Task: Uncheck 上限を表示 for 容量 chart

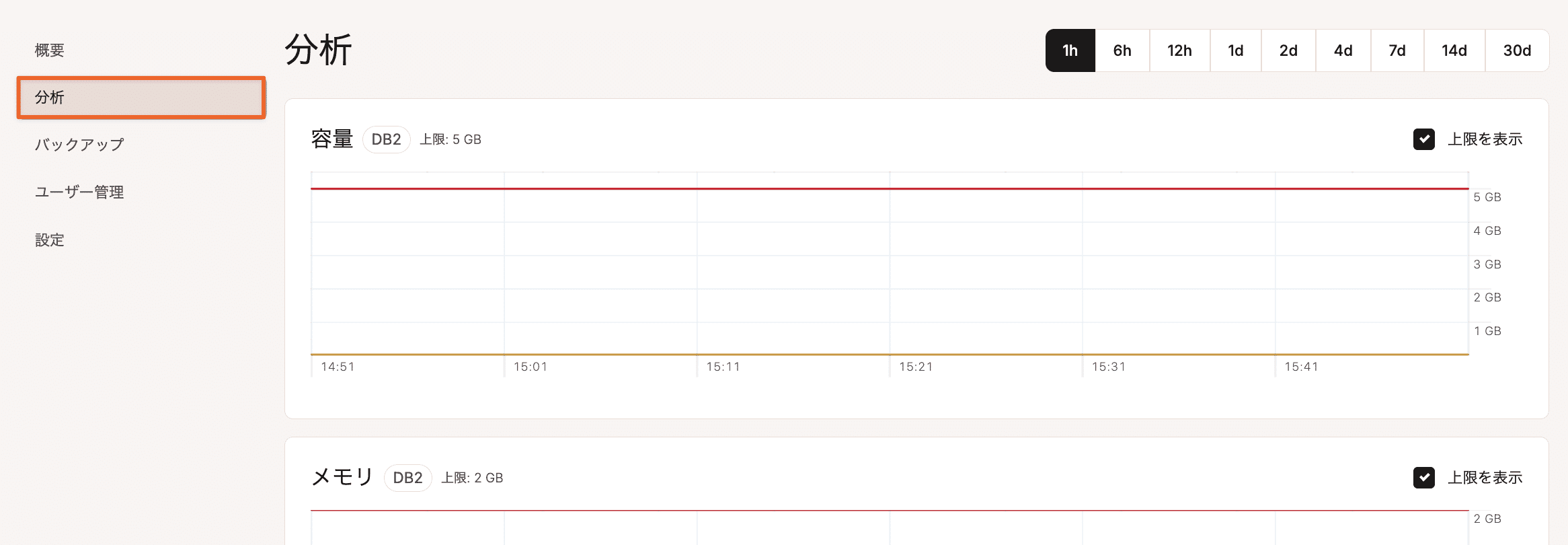Action: click(x=1424, y=139)
